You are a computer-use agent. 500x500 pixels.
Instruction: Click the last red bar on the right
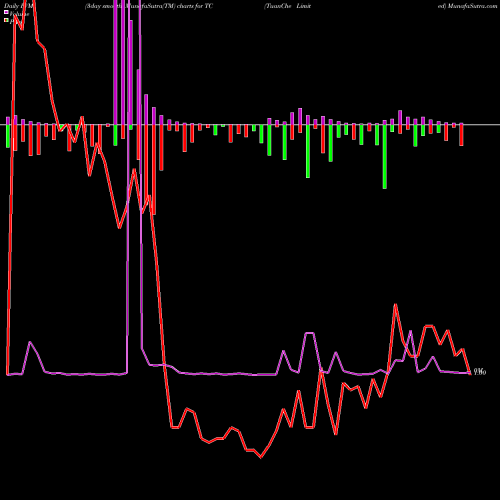[461, 135]
